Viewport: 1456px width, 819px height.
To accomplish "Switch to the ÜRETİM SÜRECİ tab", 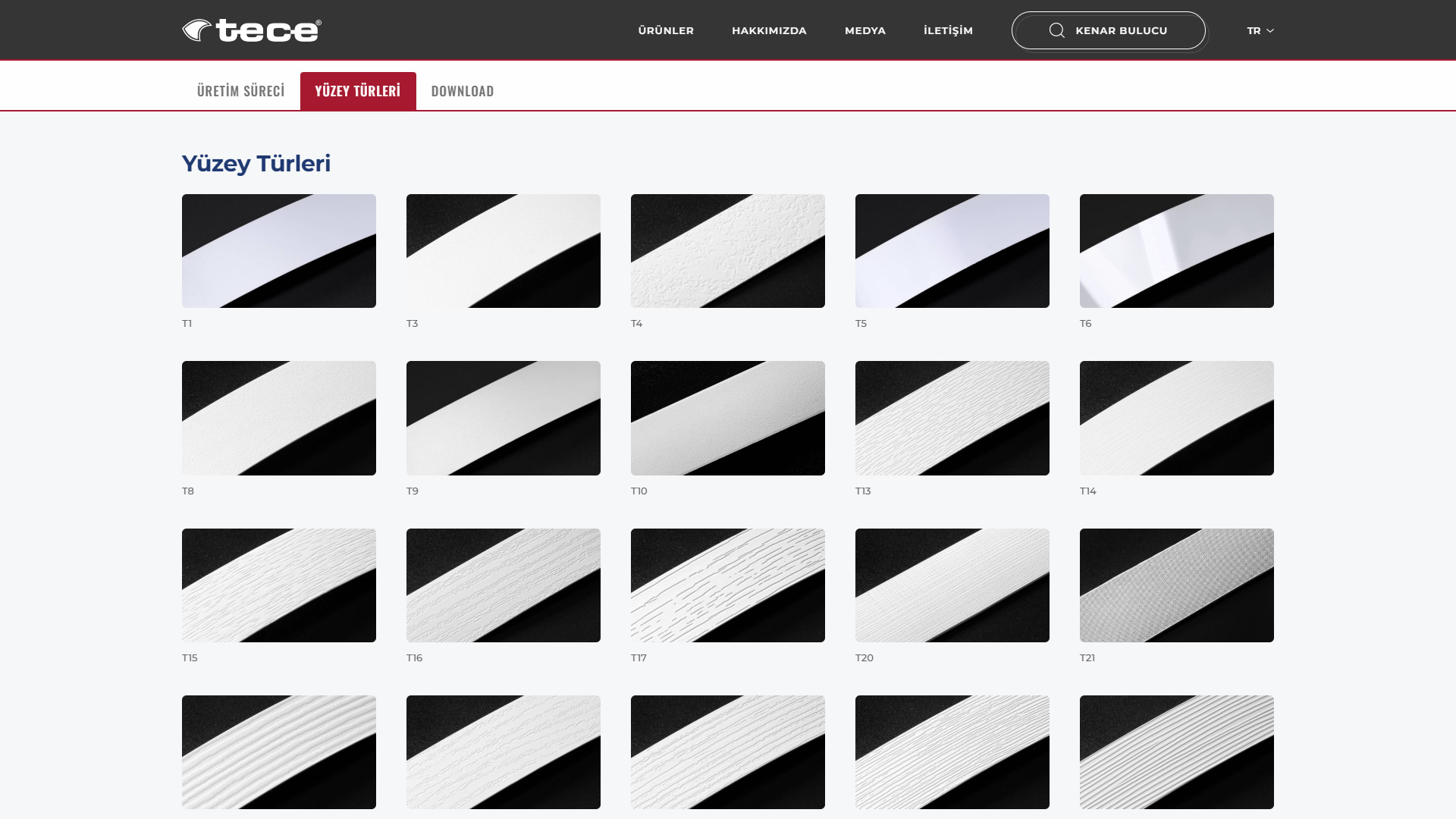I will click(x=240, y=91).
